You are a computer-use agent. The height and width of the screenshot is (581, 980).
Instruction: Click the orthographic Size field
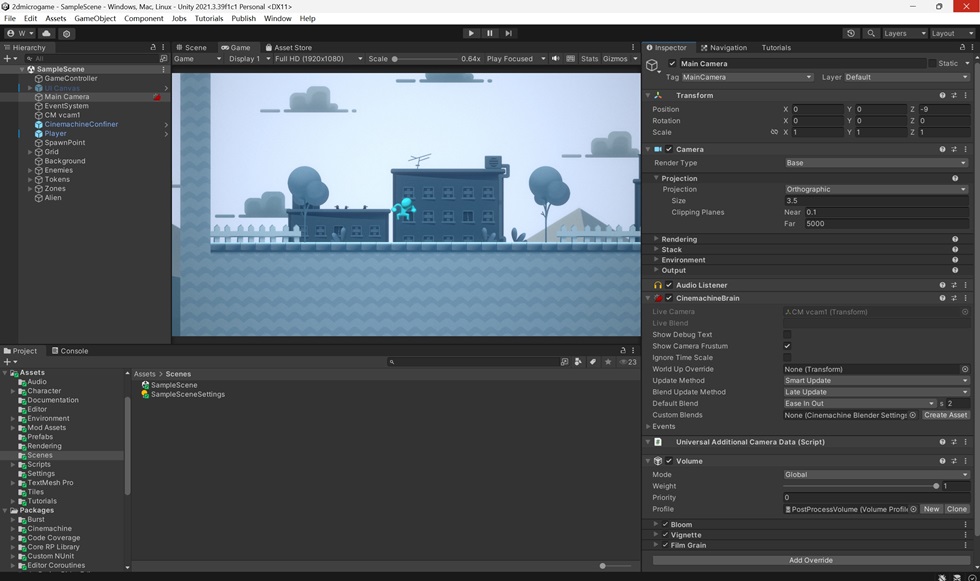[876, 201]
